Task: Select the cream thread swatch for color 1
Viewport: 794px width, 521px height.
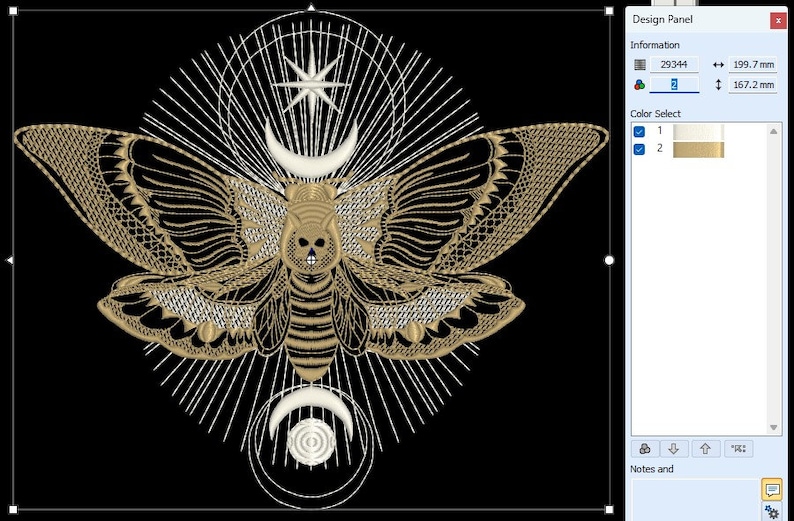Action: click(698, 132)
